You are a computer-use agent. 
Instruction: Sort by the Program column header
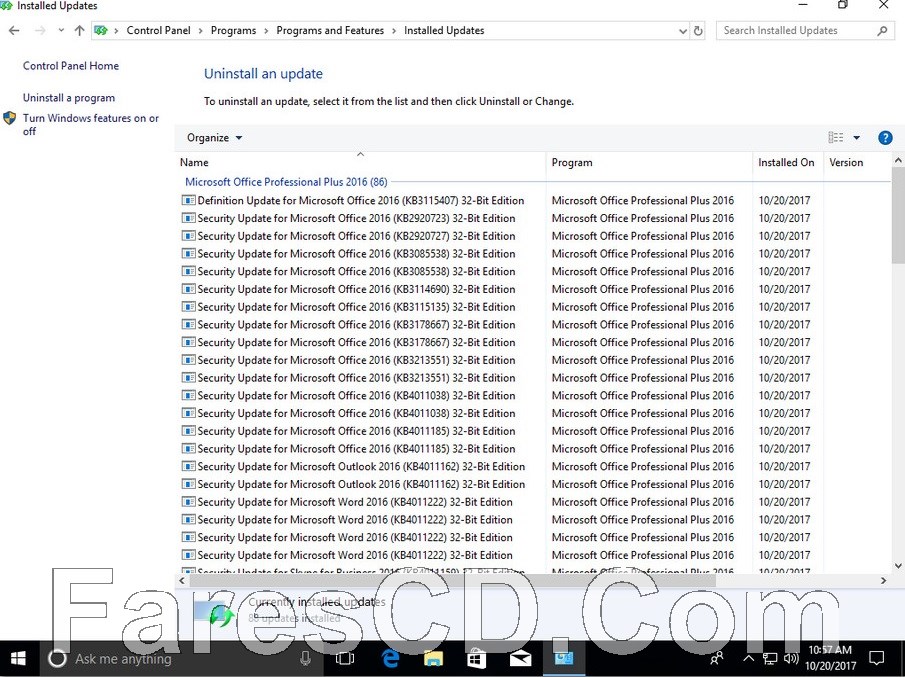649,162
